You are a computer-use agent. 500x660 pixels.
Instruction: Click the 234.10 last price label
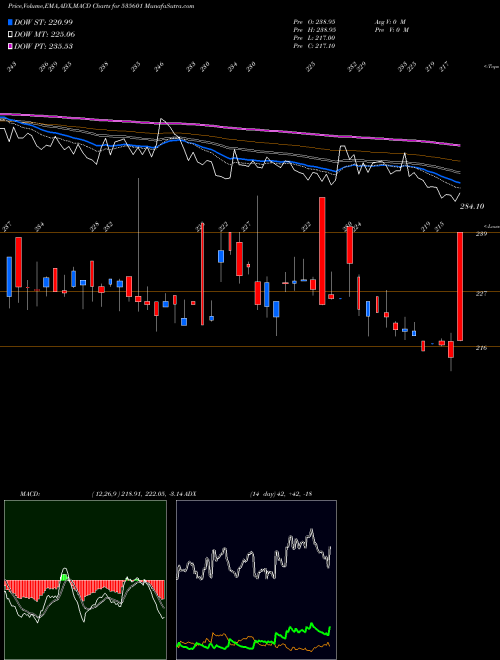point(472,206)
